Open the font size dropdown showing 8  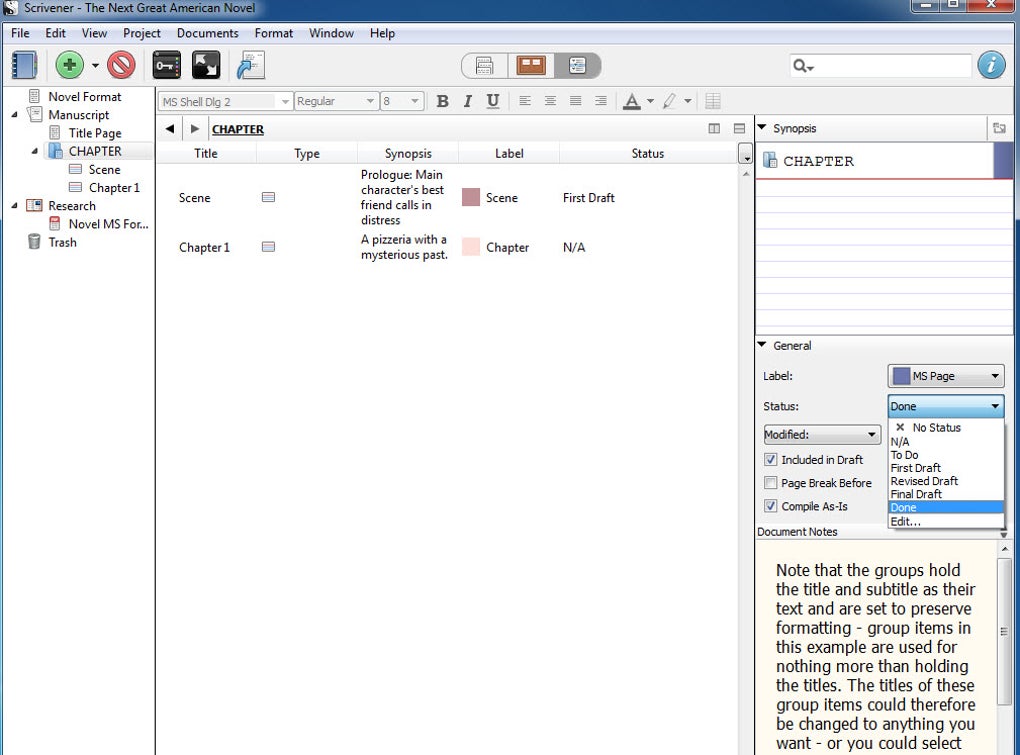pos(401,101)
